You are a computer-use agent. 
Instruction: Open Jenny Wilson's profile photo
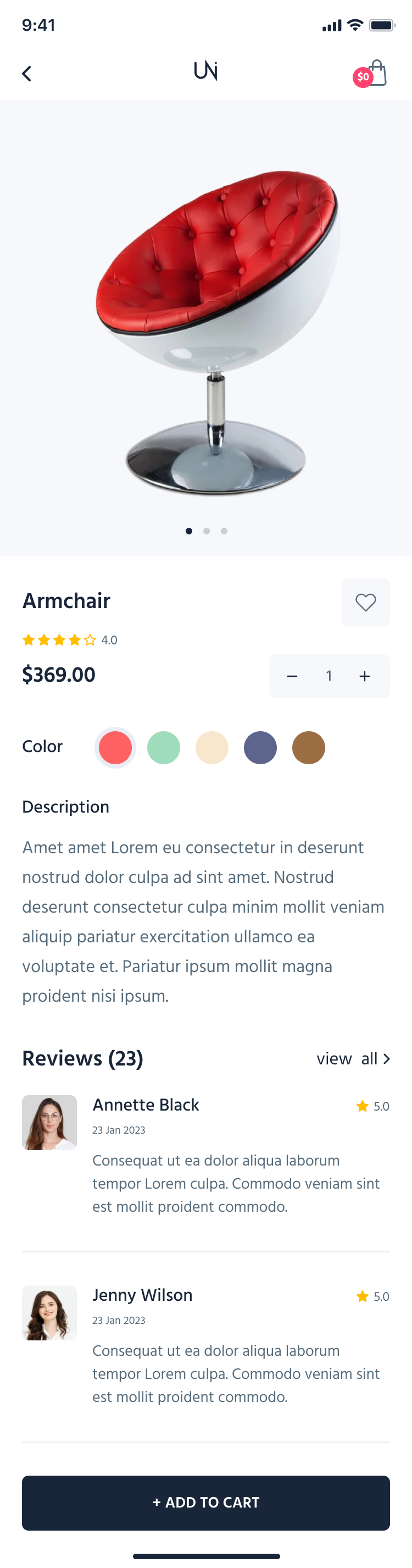[x=49, y=1312]
